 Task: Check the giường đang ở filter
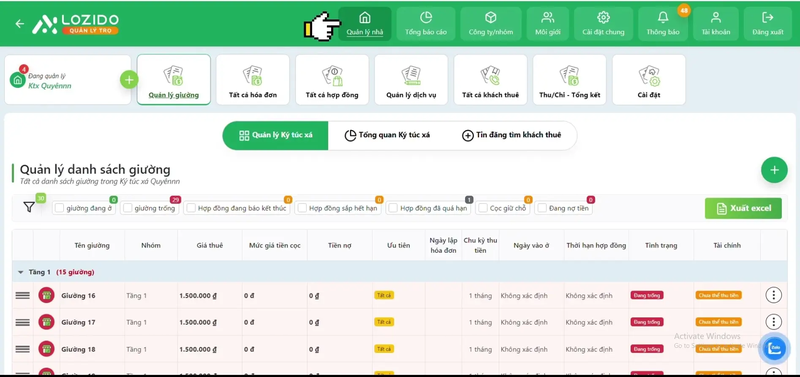60,208
